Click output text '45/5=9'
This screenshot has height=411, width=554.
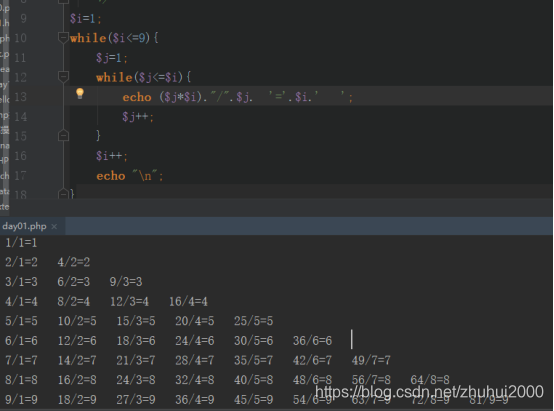[x=253, y=399]
